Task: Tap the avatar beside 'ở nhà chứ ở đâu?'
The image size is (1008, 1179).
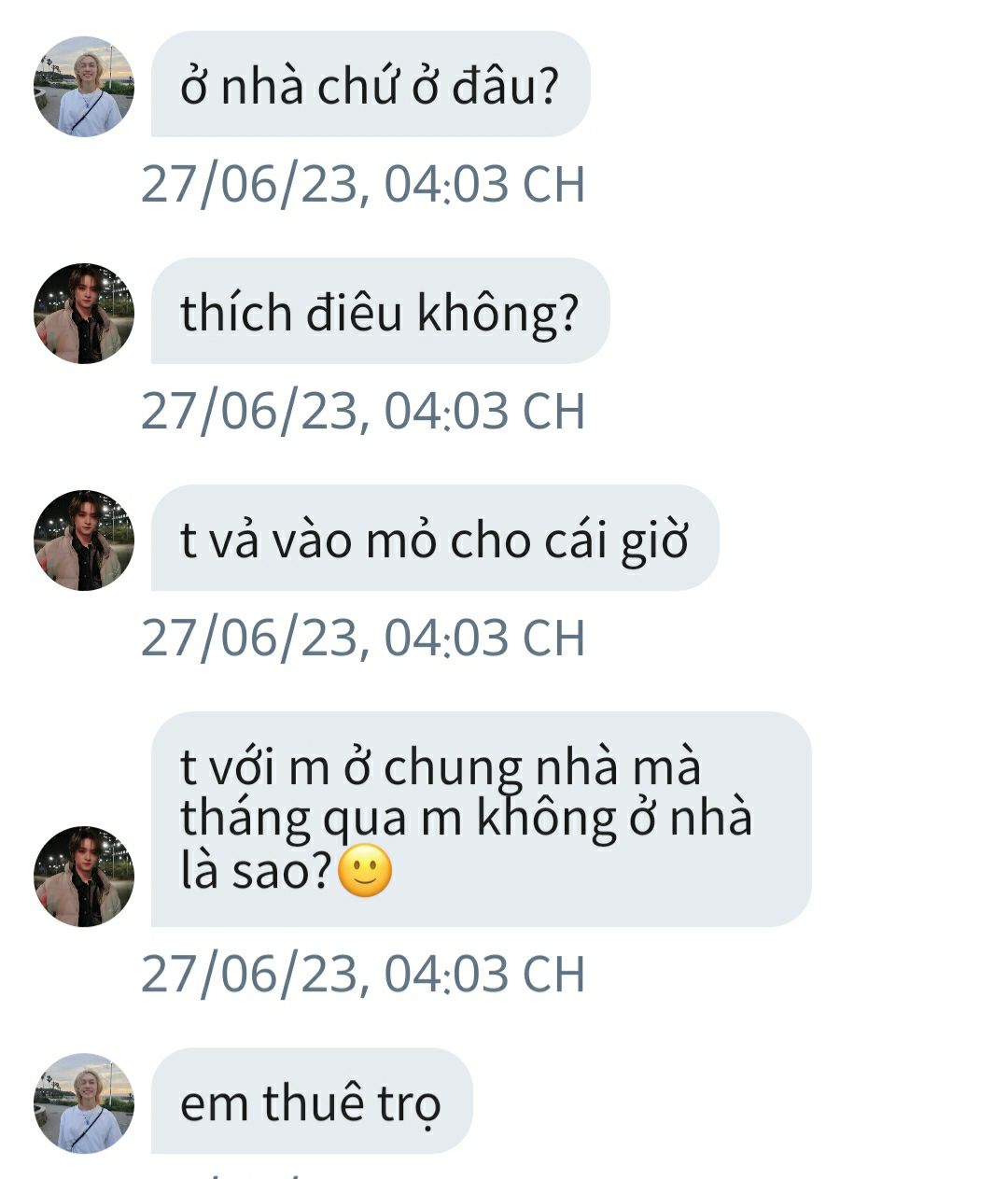Action: pos(84,87)
